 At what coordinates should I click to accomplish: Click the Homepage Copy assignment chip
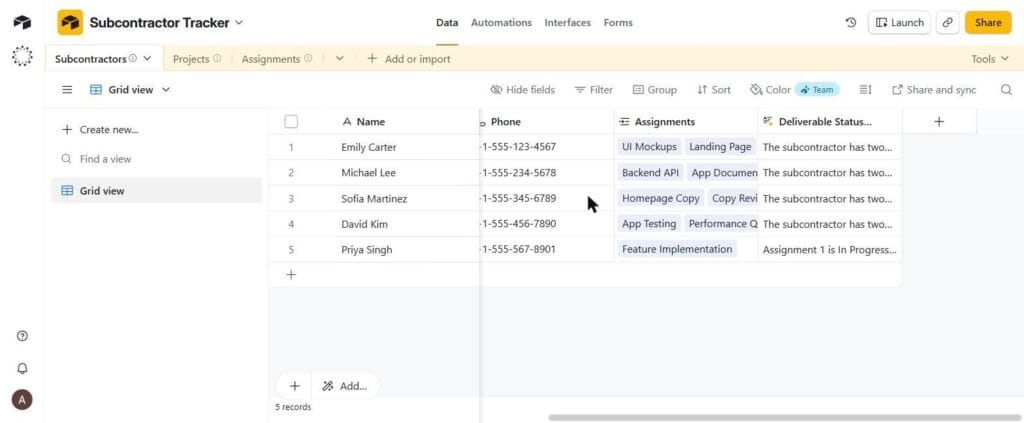coord(660,198)
